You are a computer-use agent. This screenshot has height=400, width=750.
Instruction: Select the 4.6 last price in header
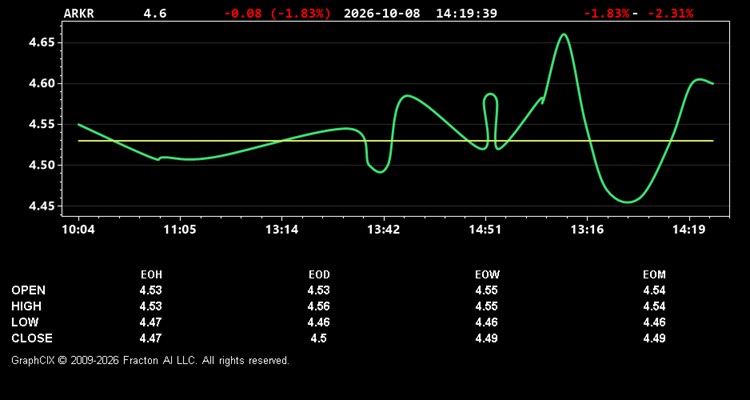155,13
